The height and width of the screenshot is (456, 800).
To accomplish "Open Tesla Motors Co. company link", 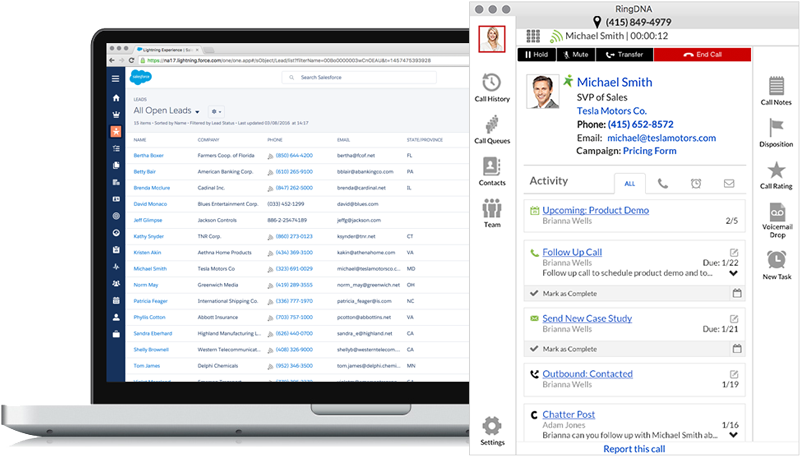I will click(612, 111).
